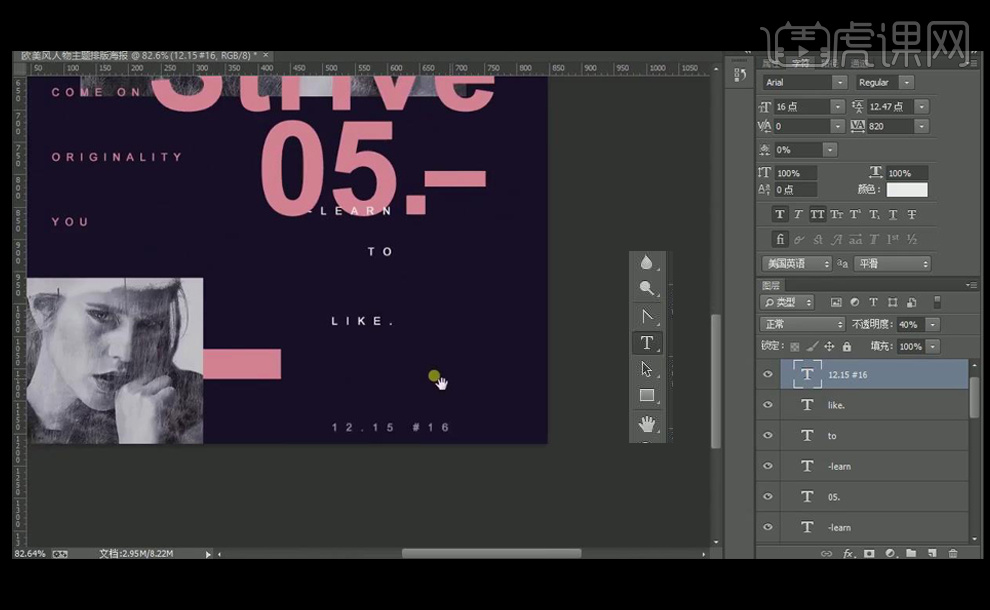The width and height of the screenshot is (990, 610).
Task: Create a new layer group folder
Action: coord(911,554)
